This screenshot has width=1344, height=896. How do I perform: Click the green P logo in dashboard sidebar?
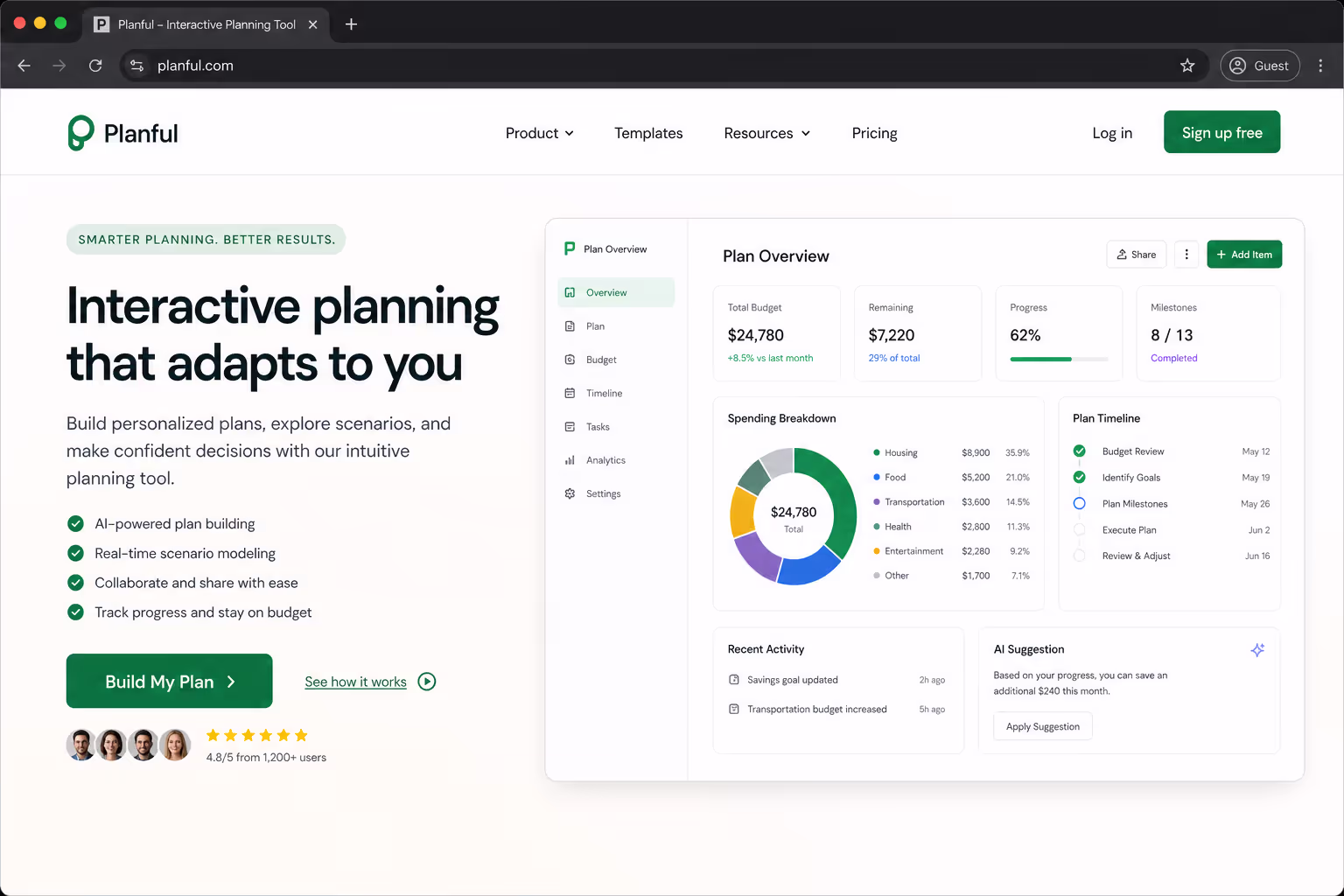(x=570, y=248)
